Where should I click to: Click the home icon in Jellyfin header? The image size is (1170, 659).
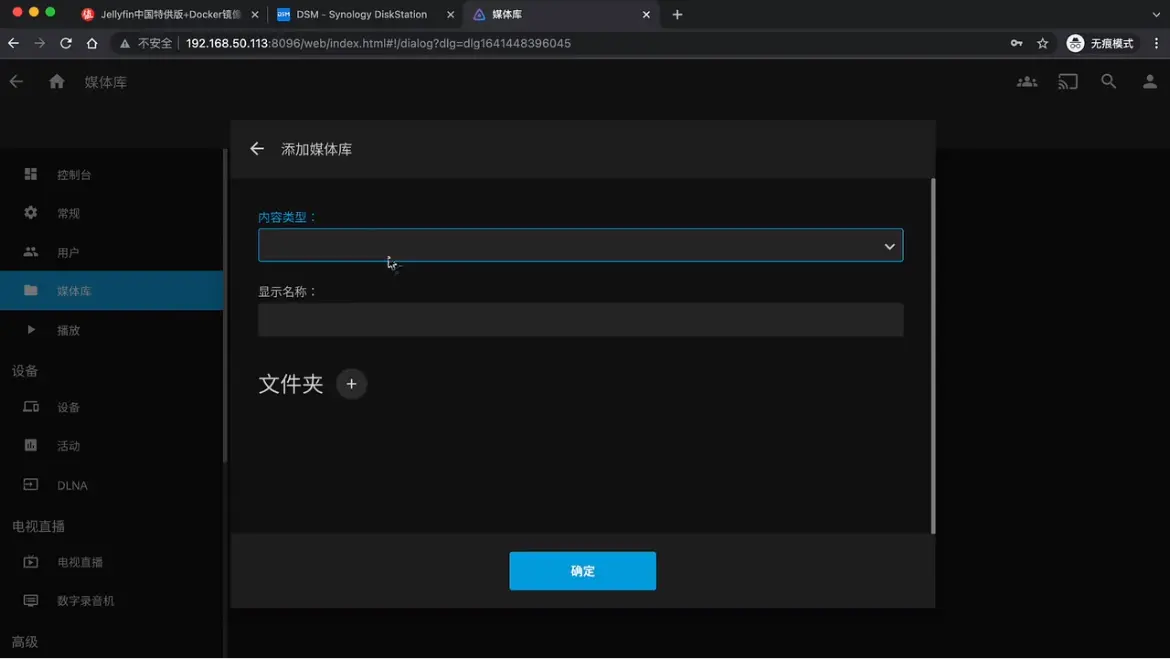pos(57,82)
